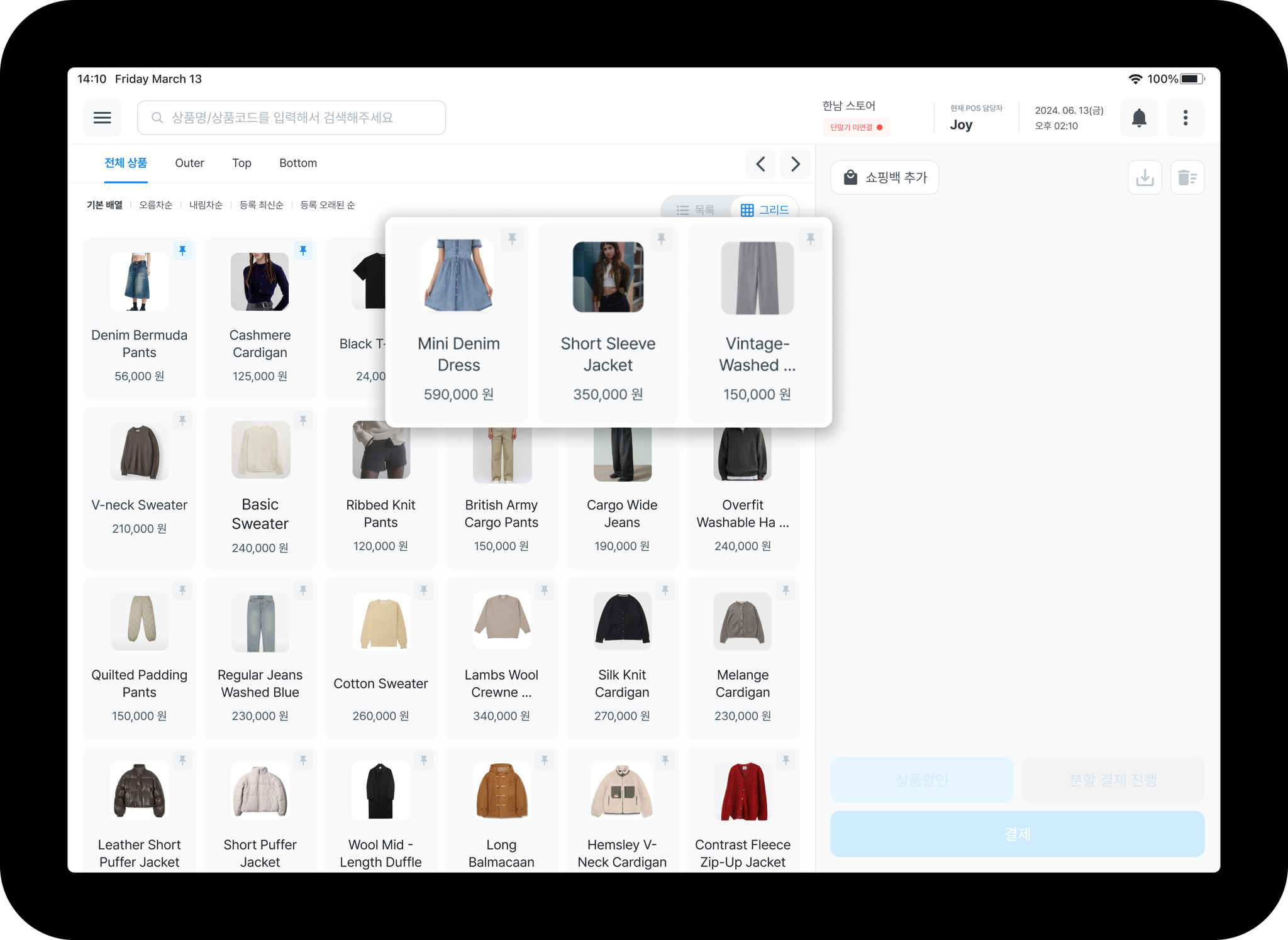Click the 한남 스토어 store name

point(848,106)
